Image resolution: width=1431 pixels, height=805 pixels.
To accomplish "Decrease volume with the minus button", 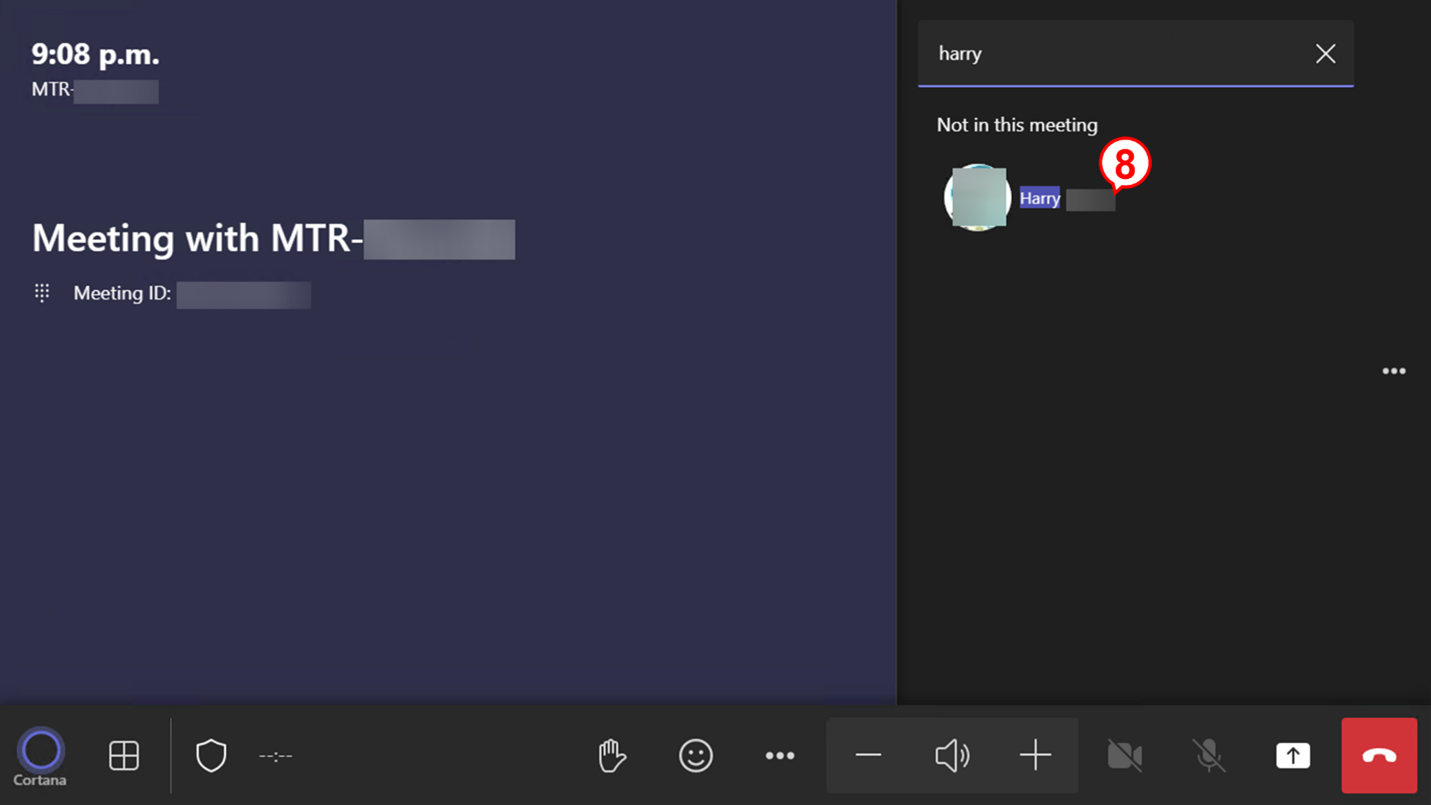I will click(868, 756).
